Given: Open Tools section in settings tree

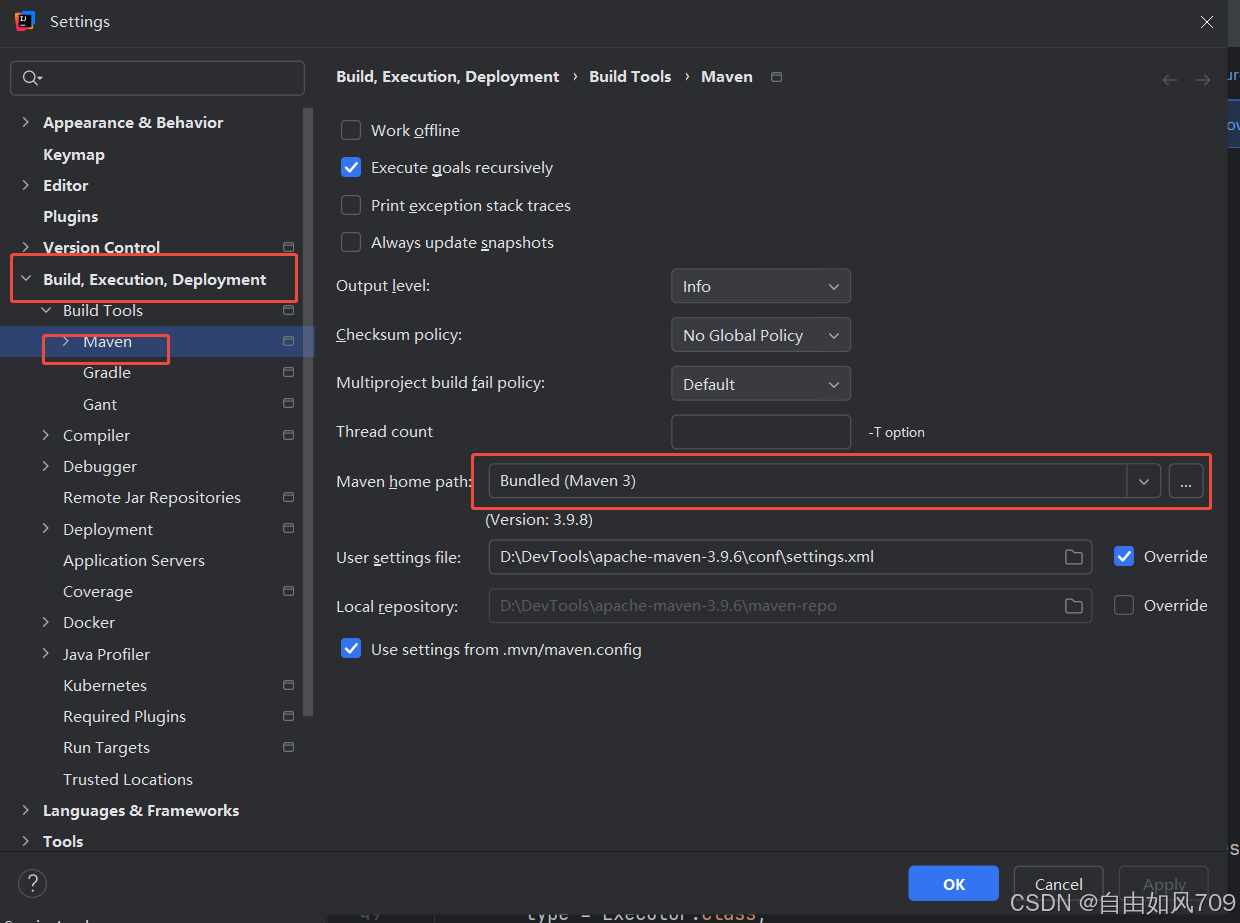Looking at the screenshot, I should pyautogui.click(x=63, y=842).
